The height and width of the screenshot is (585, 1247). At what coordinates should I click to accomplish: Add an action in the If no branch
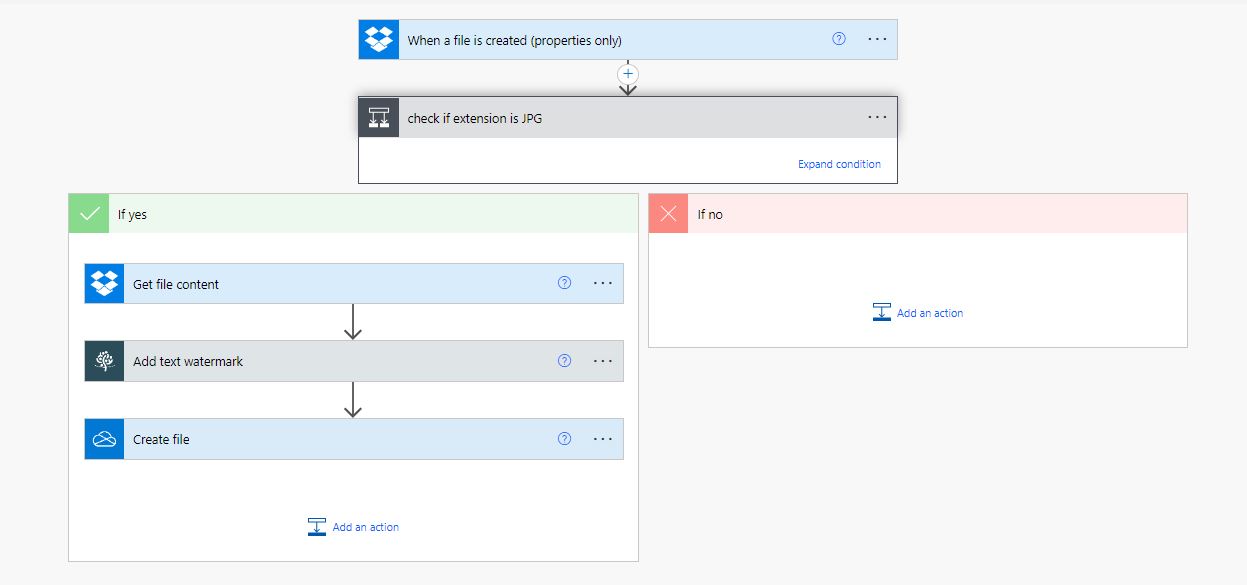coord(918,313)
